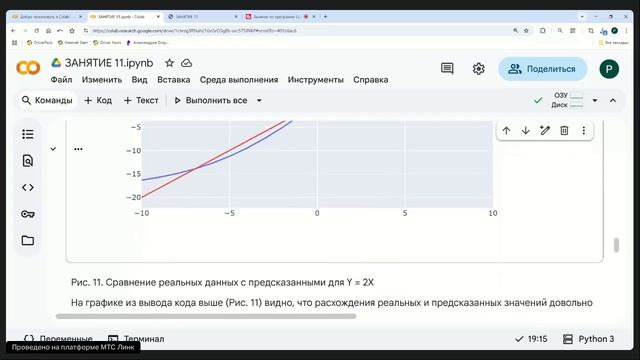Image resolution: width=640 pixels, height=360 pixels.
Task: Open the table of contents panel
Action: tap(28, 134)
